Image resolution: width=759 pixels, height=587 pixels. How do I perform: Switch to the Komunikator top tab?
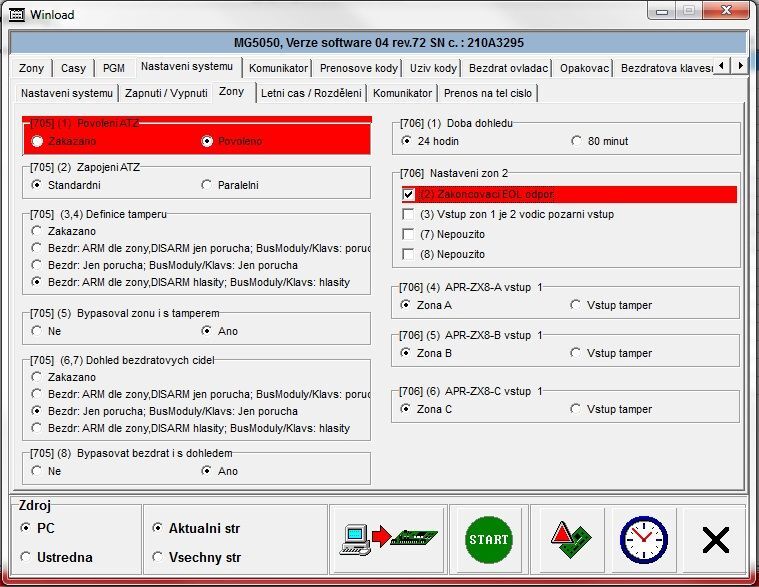pyautogui.click(x=278, y=68)
